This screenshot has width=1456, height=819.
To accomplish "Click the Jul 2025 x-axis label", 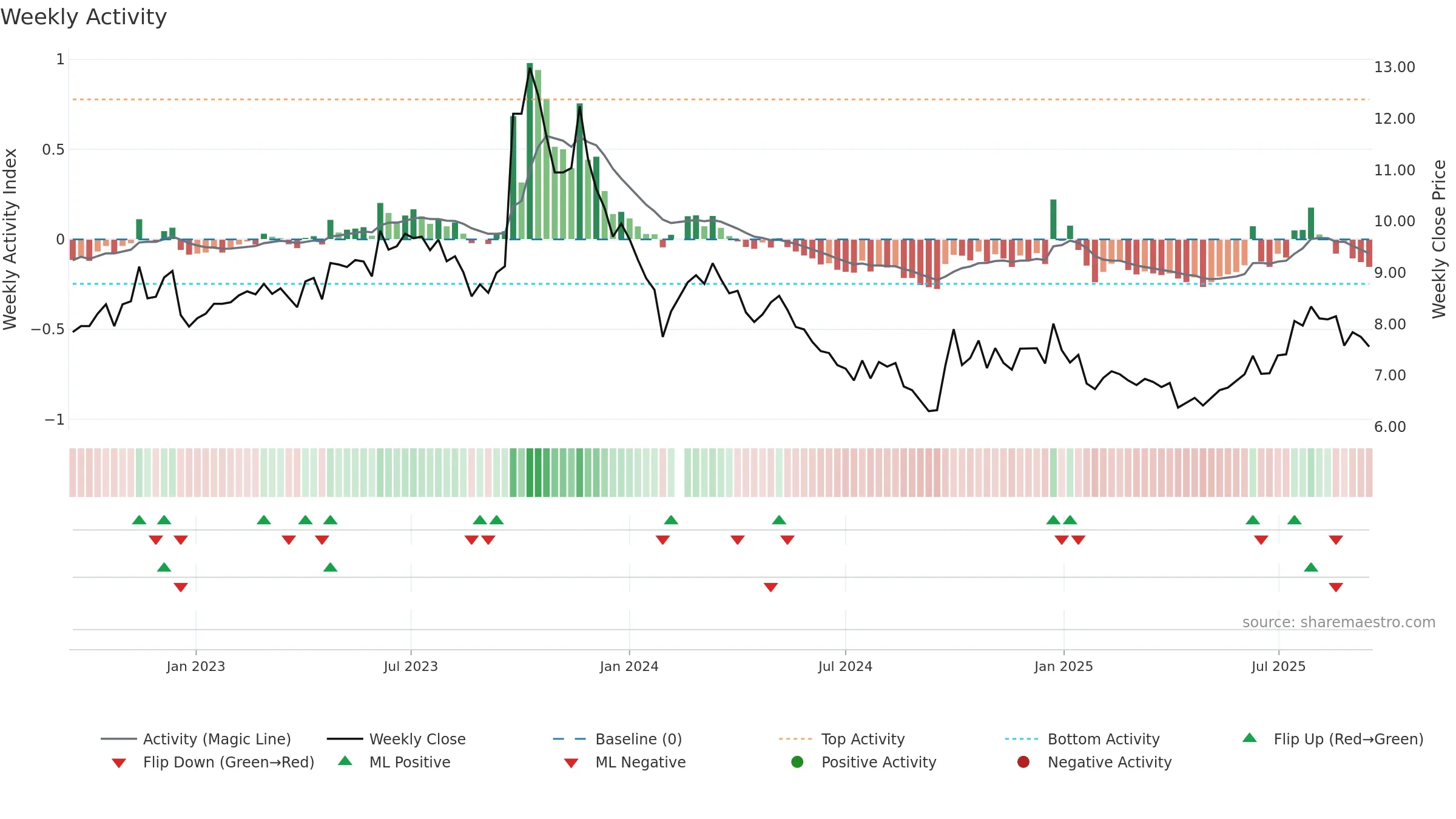I will 1278,666.
